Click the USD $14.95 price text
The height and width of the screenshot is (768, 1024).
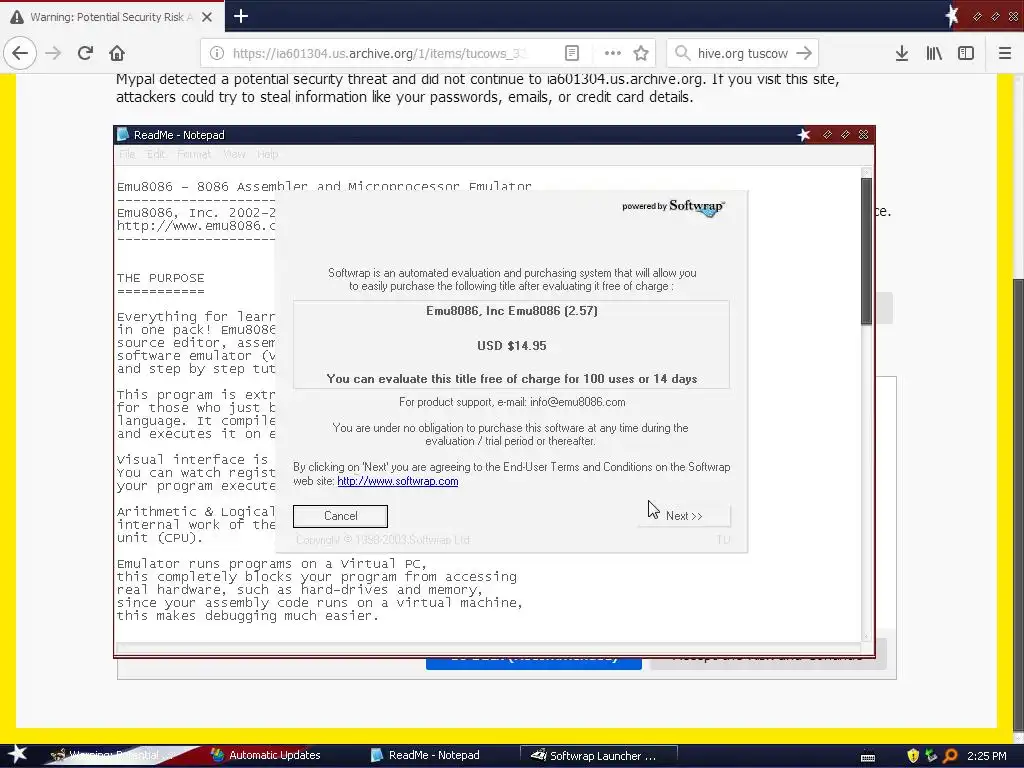[511, 345]
